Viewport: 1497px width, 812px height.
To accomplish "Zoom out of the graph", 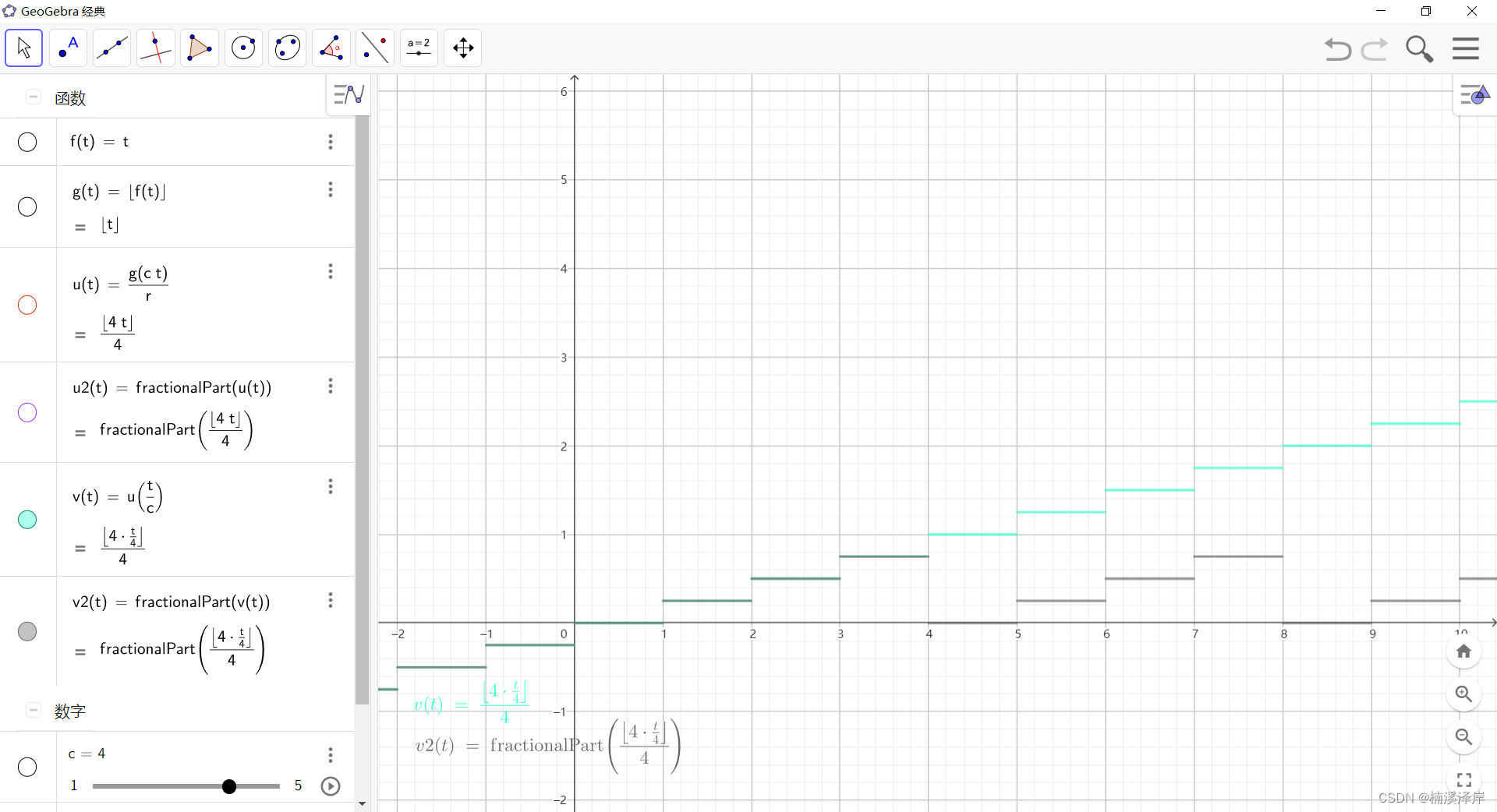I will tap(1464, 737).
